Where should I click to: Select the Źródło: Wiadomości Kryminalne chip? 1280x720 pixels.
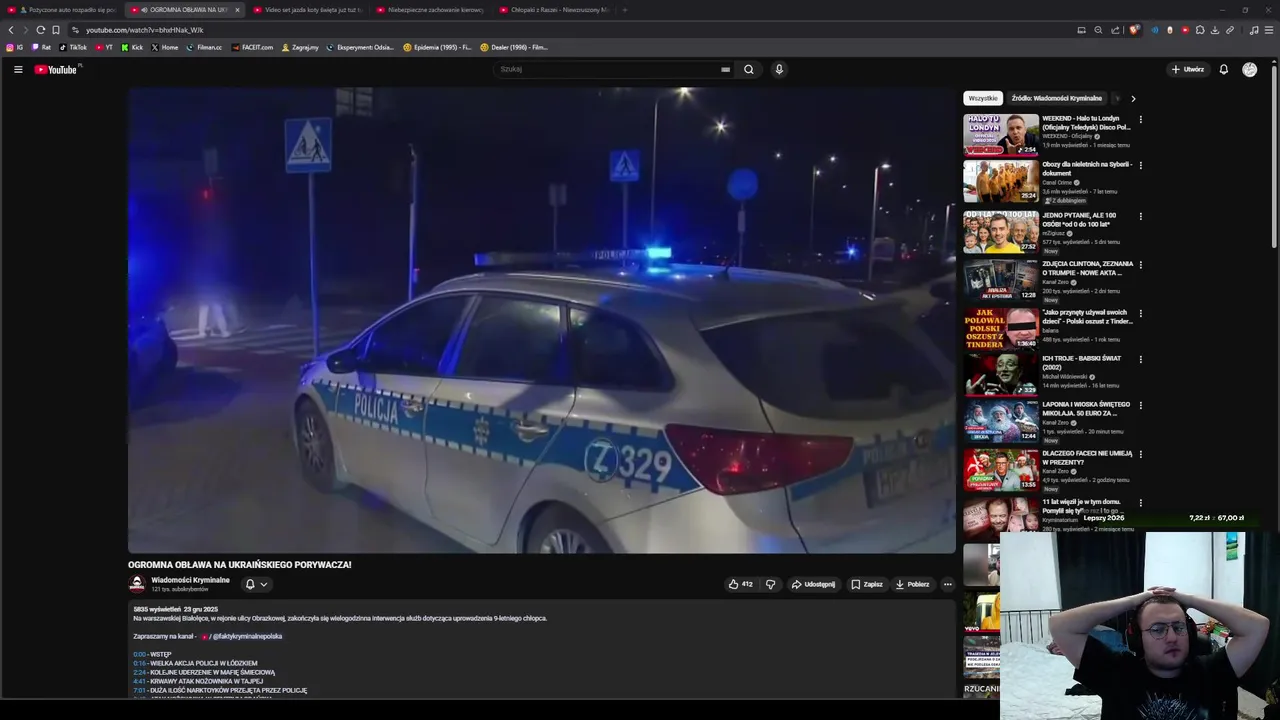pyautogui.click(x=1056, y=98)
